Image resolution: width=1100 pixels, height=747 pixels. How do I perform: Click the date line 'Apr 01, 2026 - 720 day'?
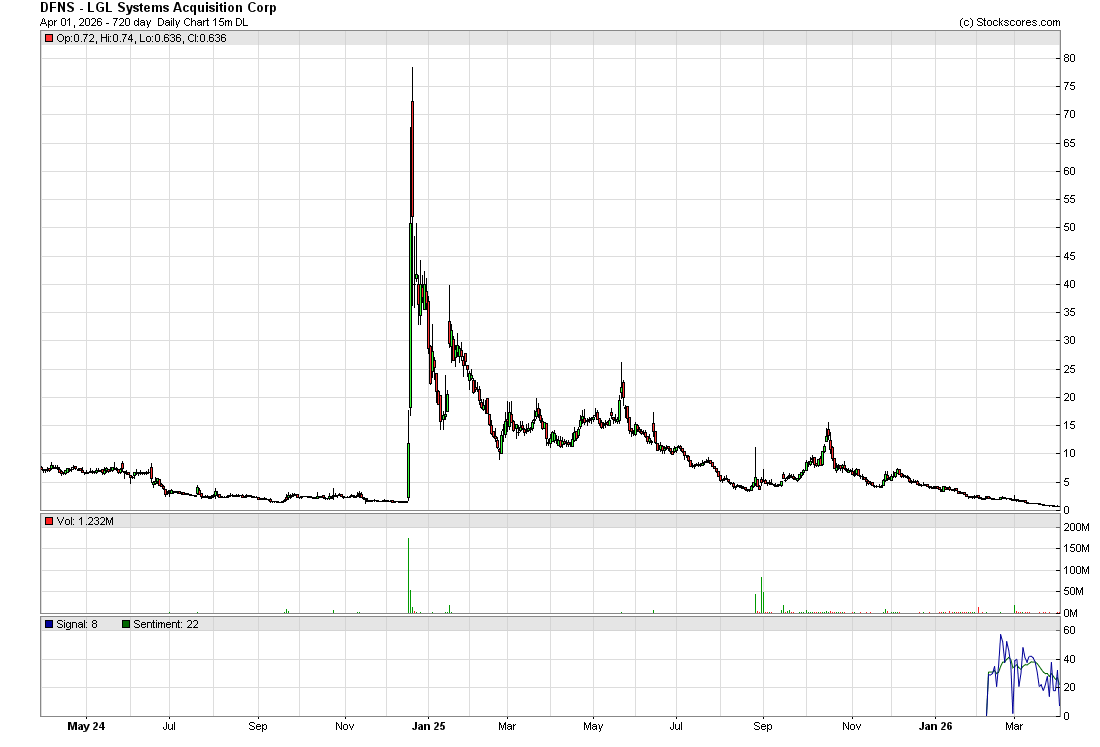click(x=95, y=22)
